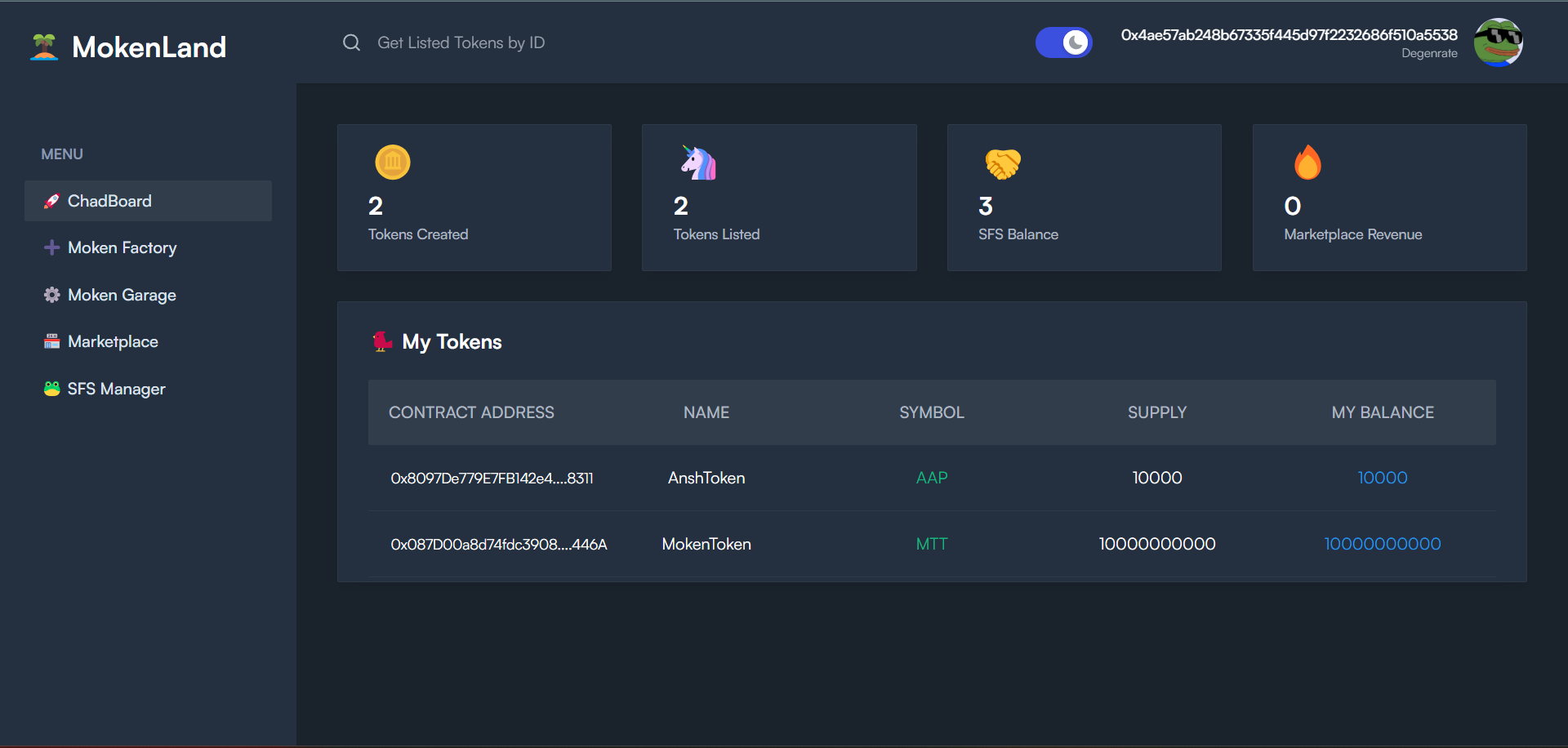Click the AnshToken name cell

706,478
